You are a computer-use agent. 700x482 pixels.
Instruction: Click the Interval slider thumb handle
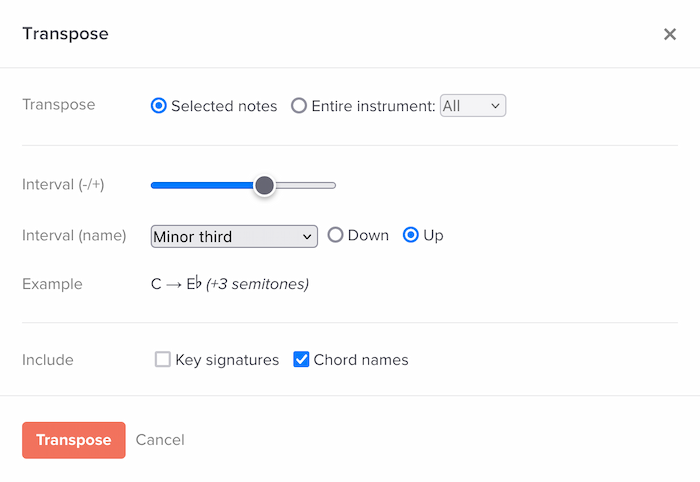(x=264, y=185)
